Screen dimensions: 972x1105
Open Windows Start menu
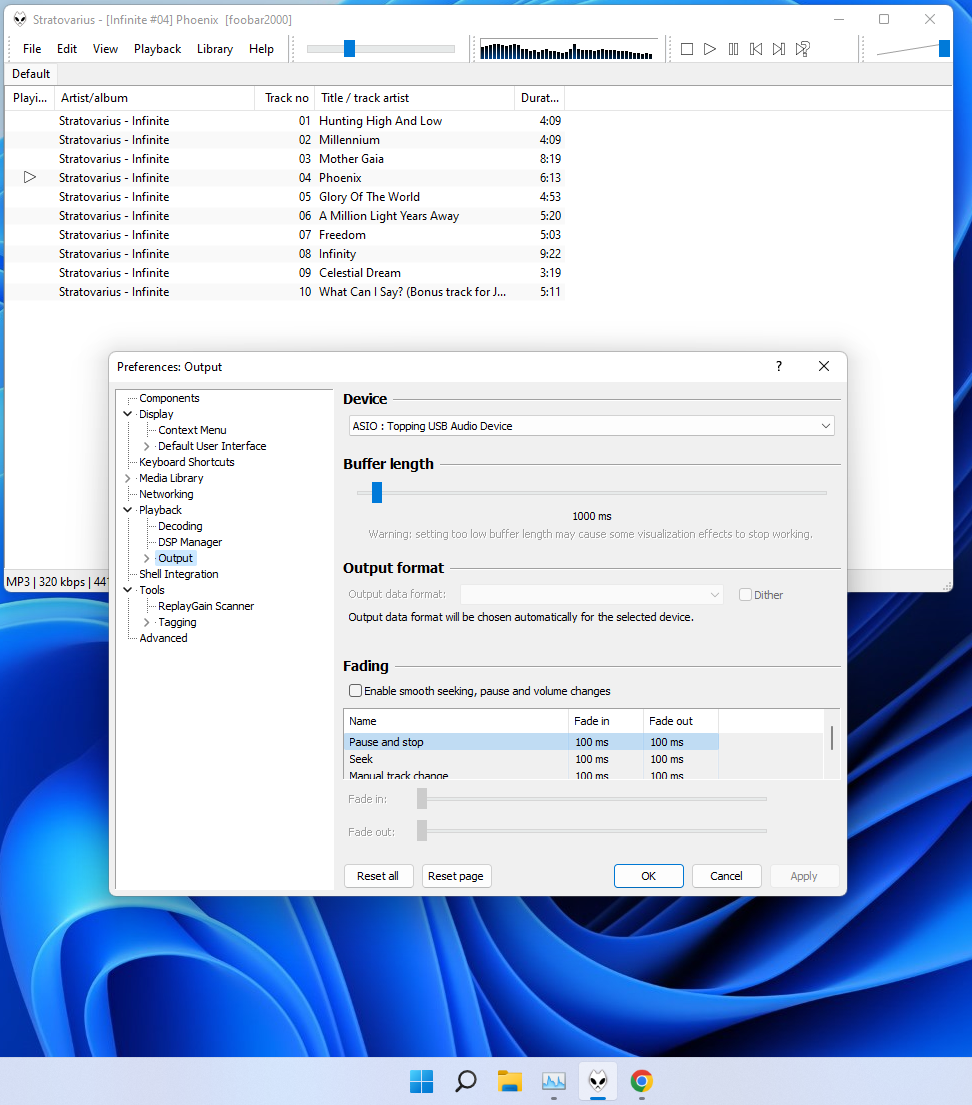pos(422,1081)
